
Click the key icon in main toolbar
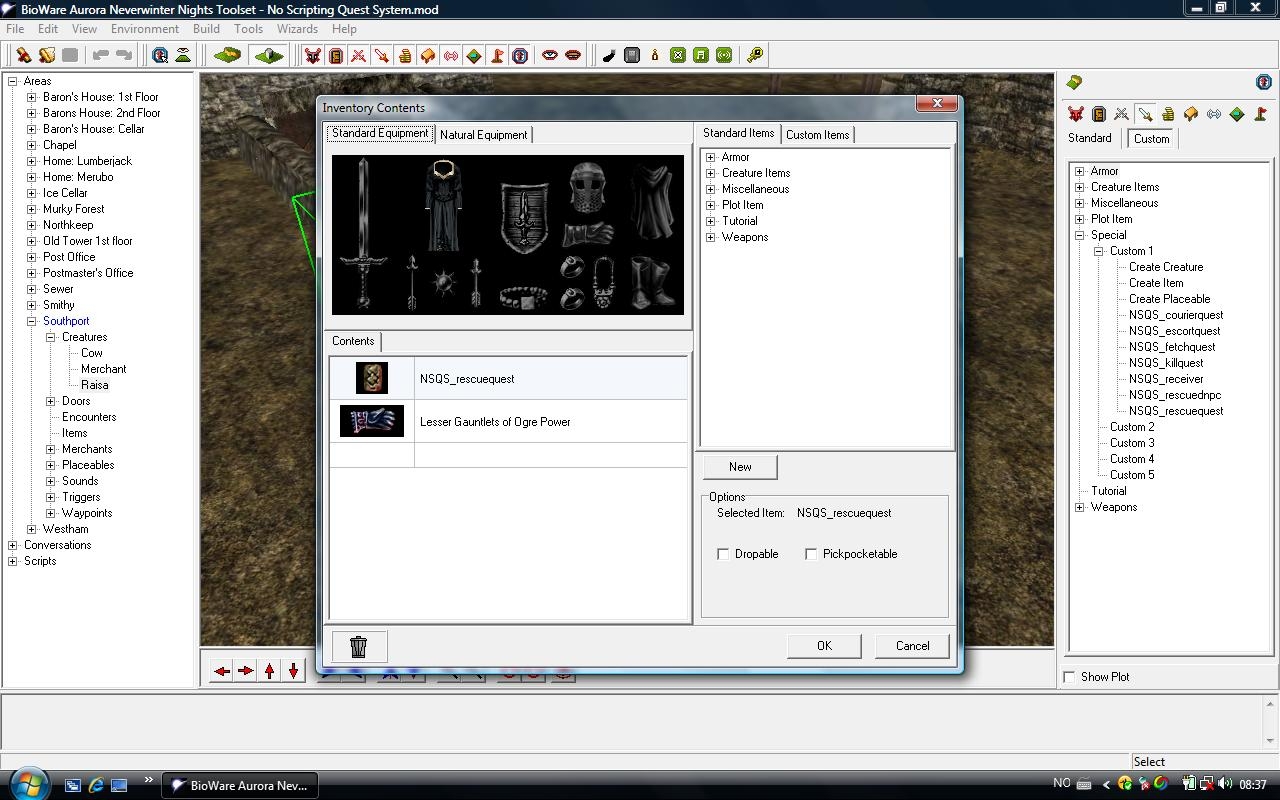coord(755,56)
